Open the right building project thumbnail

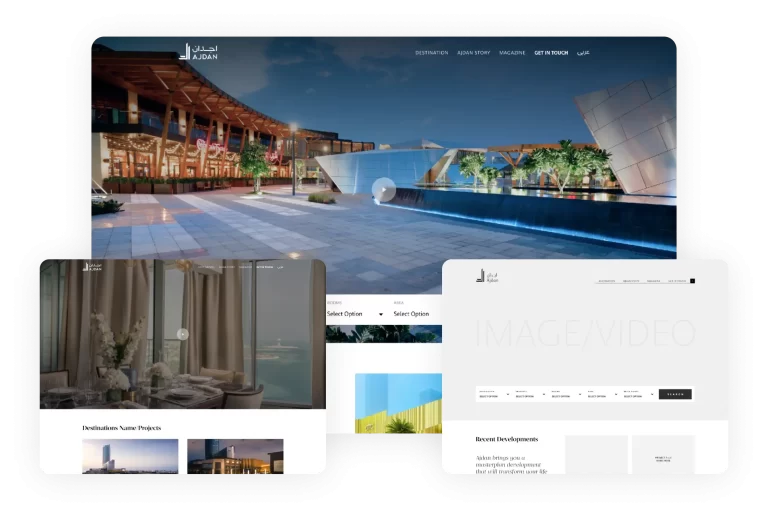coord(235,456)
